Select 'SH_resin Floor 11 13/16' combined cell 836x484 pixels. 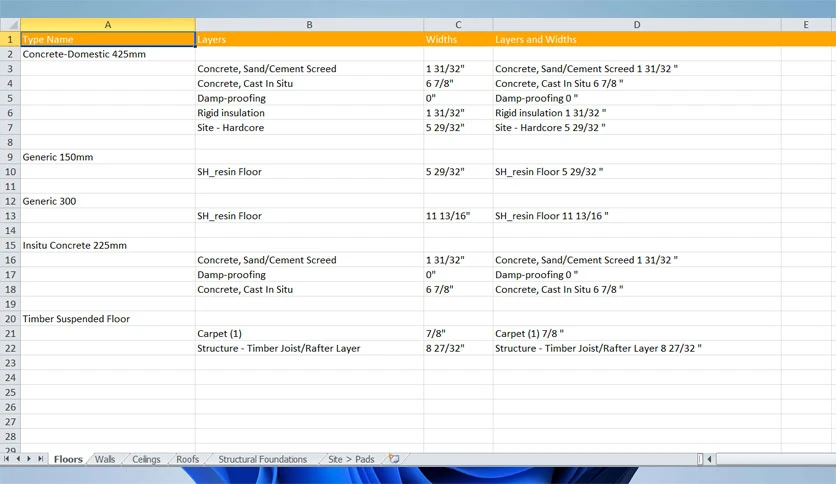[x=637, y=216]
